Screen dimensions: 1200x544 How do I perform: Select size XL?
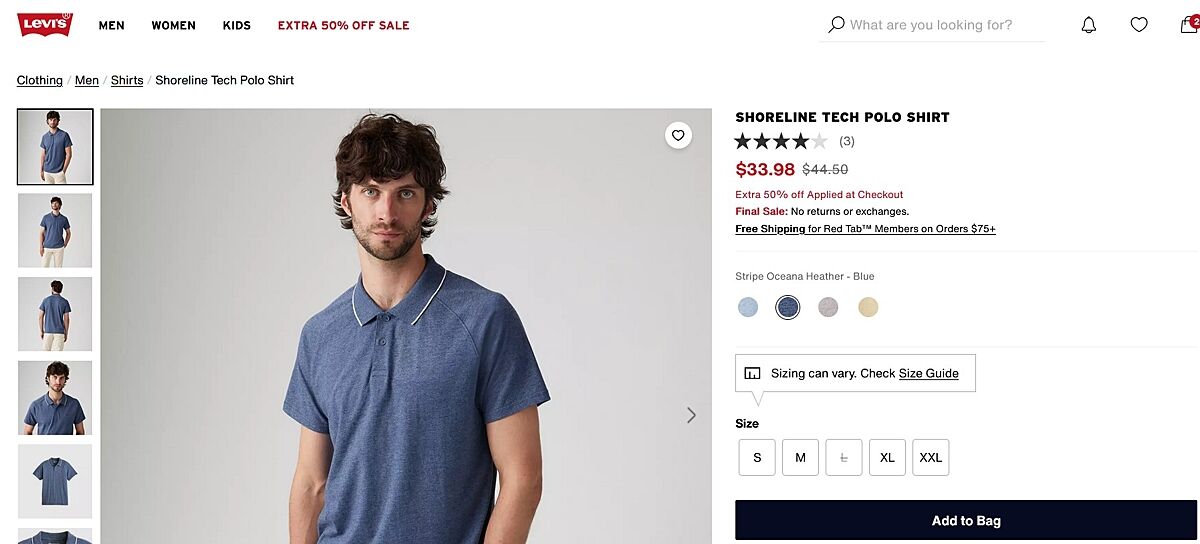(x=887, y=458)
